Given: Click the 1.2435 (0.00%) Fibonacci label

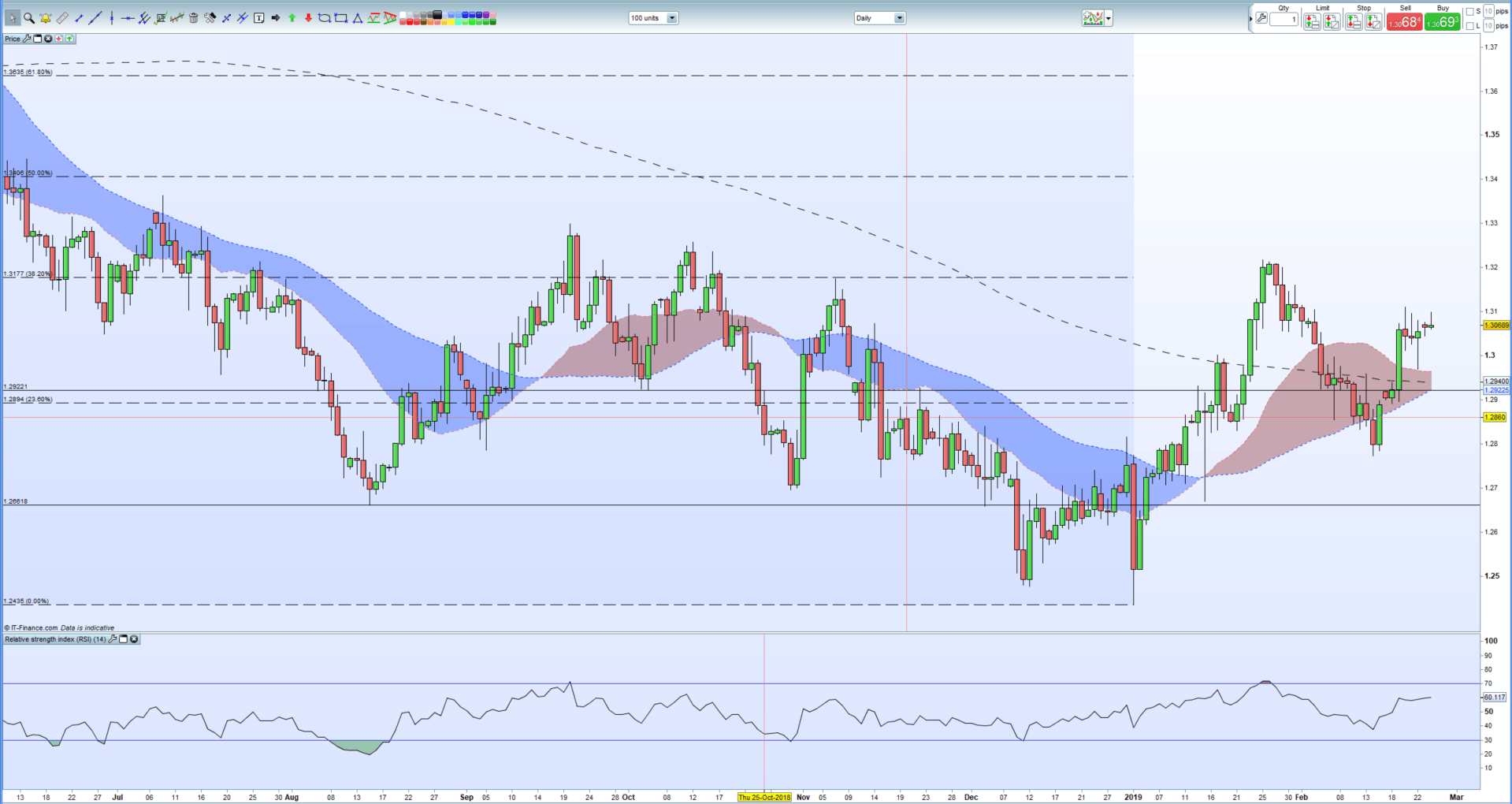Looking at the screenshot, I should [26, 601].
